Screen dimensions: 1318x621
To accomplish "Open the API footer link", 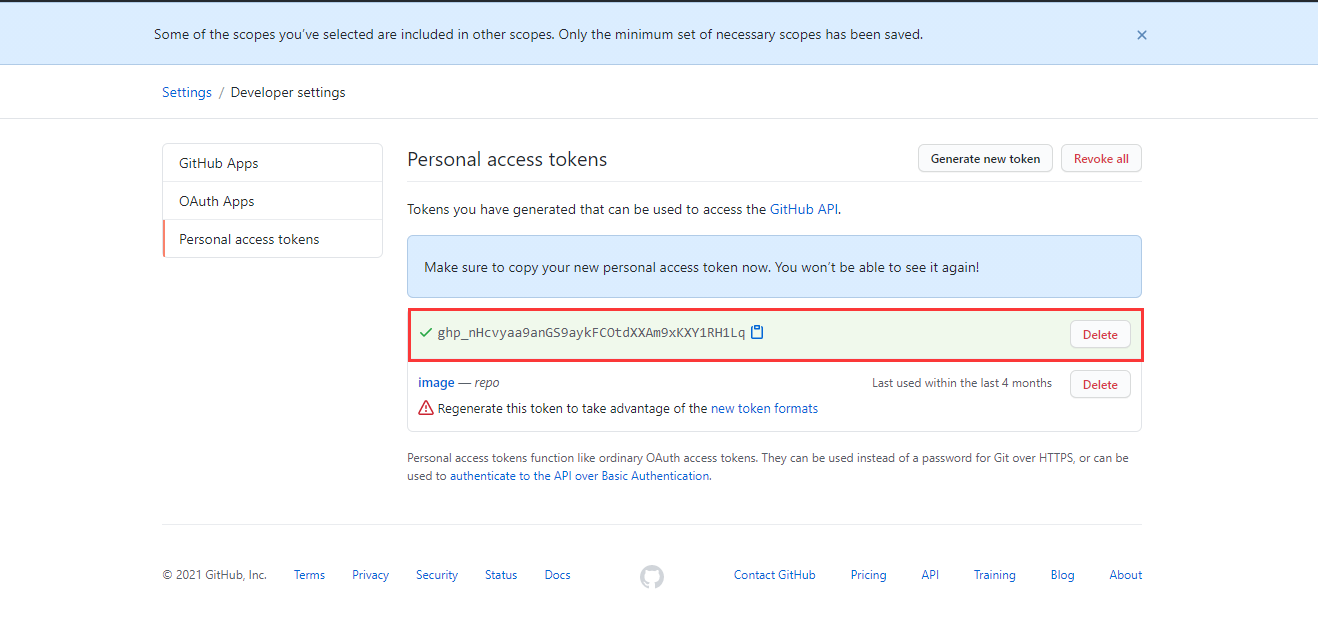I will pyautogui.click(x=930, y=575).
